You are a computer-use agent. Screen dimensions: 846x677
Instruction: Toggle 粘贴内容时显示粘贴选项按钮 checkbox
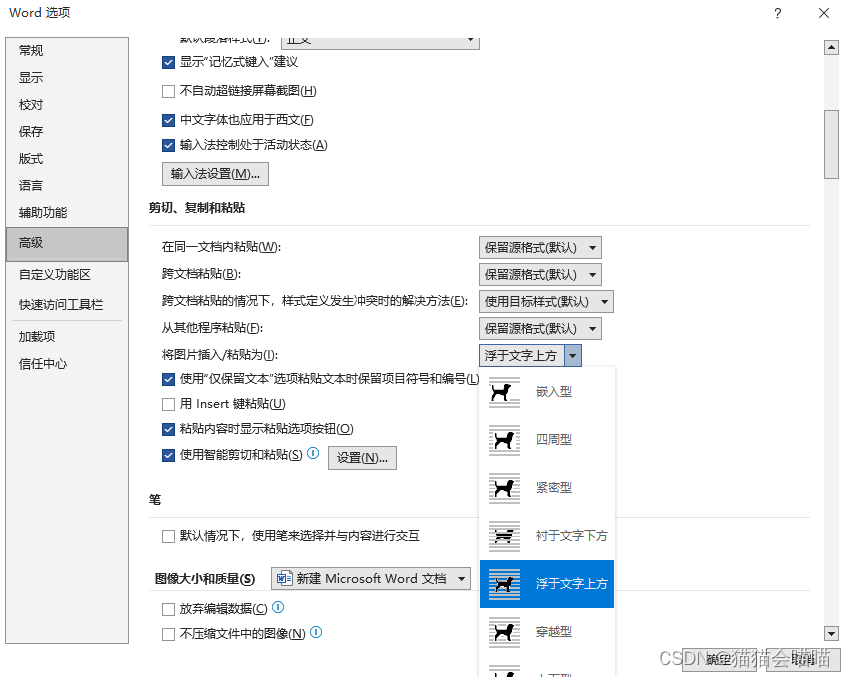(x=168, y=429)
